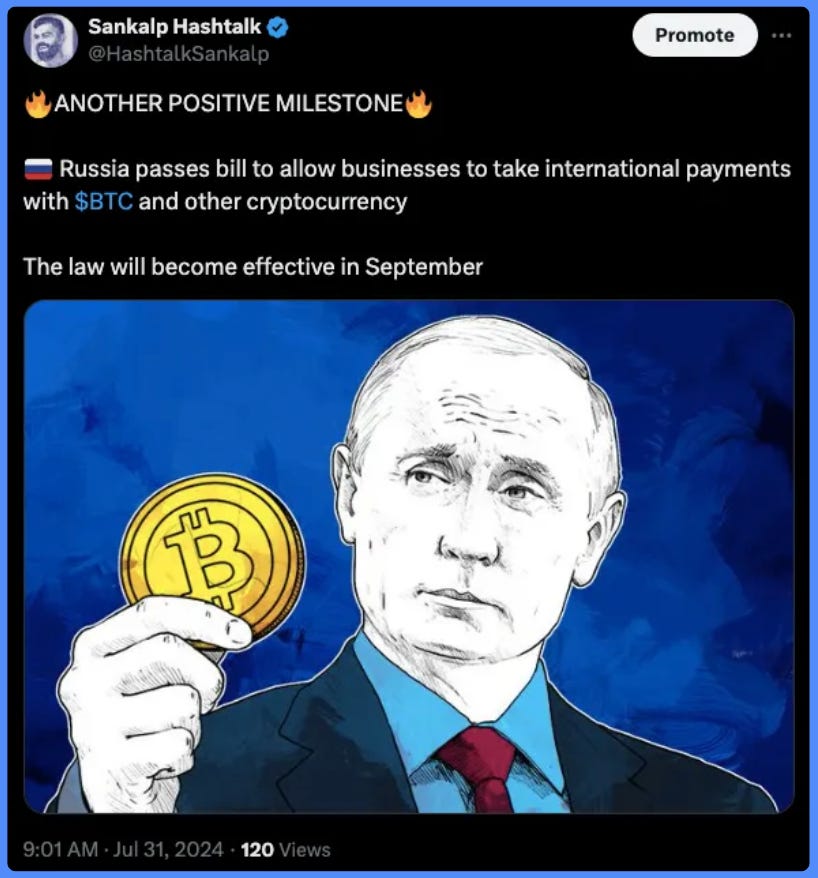Click the ANOTHER POSITIVE MILESTONE headline text

(228, 104)
